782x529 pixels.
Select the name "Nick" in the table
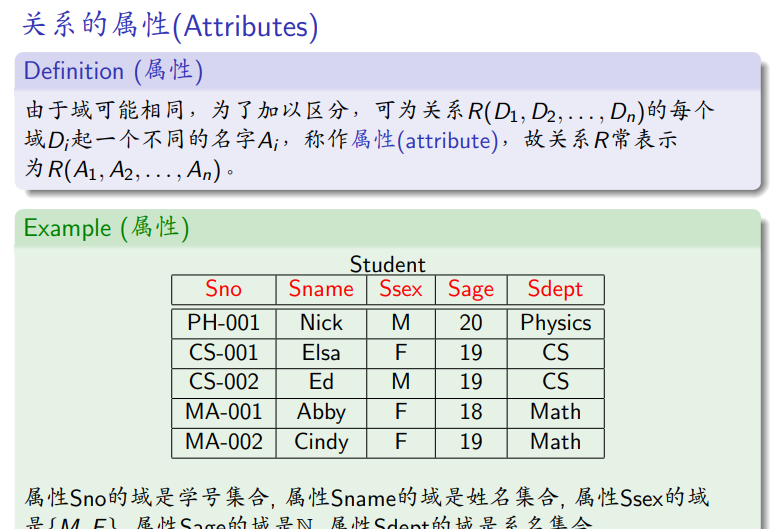tap(321, 323)
